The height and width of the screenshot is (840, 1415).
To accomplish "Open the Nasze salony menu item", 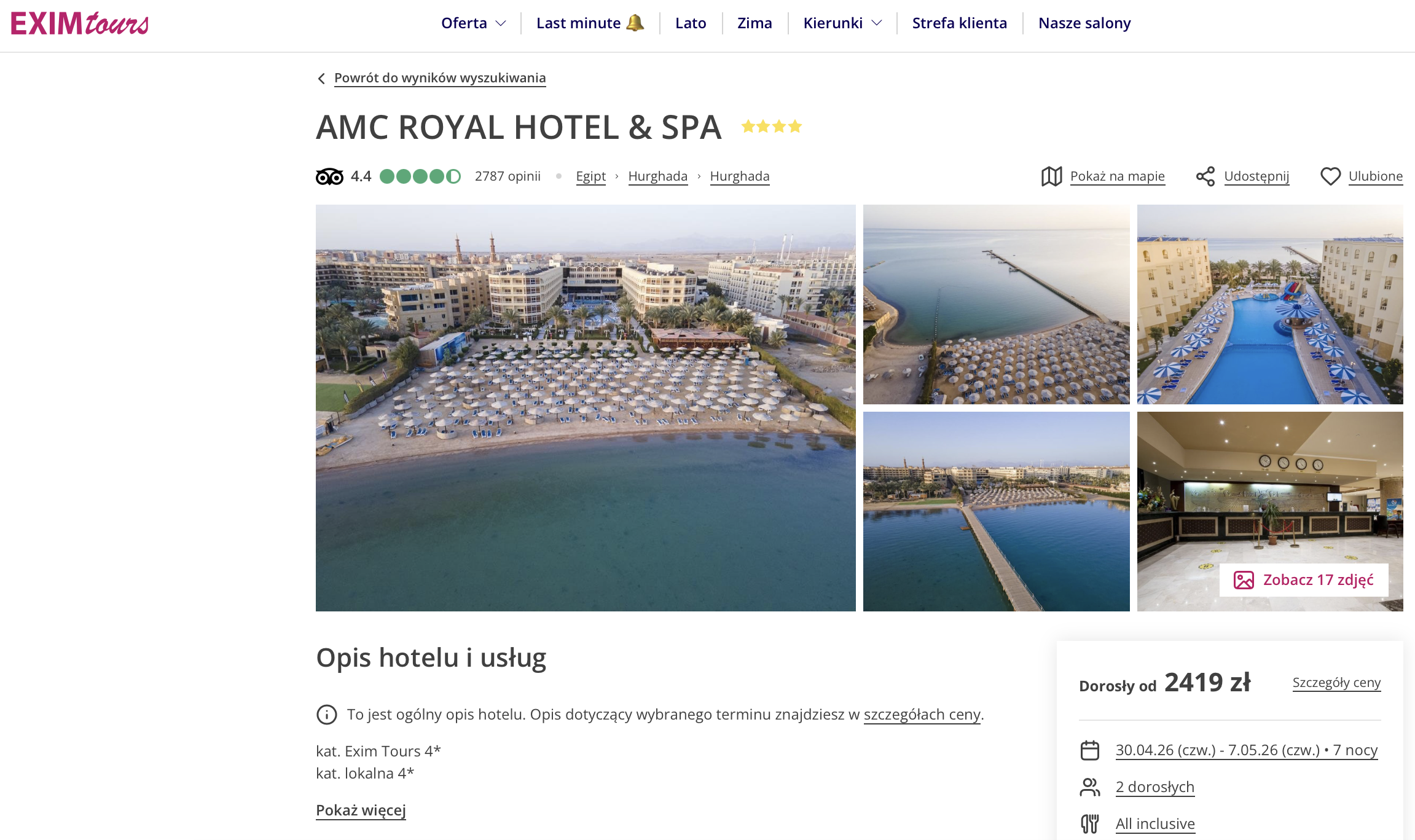I will click(x=1084, y=23).
